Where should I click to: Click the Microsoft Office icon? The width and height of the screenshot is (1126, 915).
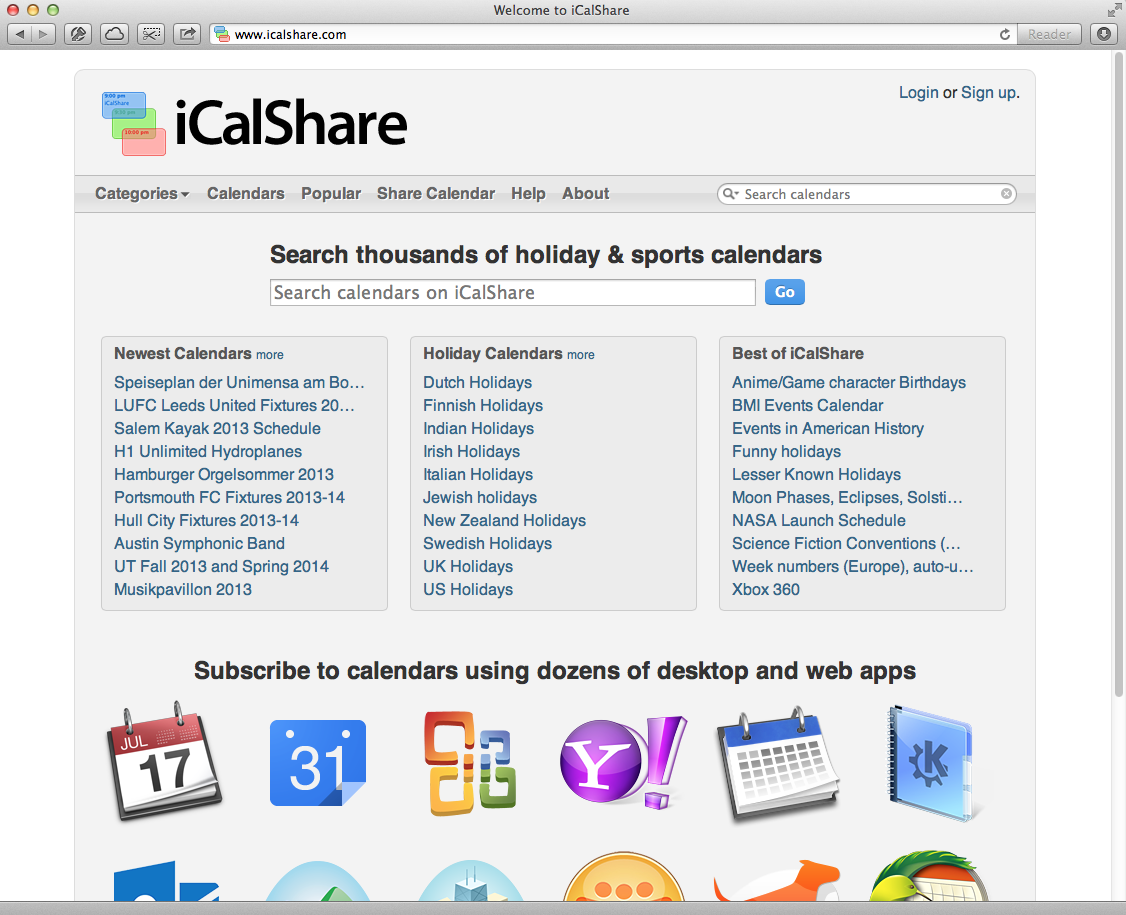click(x=470, y=763)
